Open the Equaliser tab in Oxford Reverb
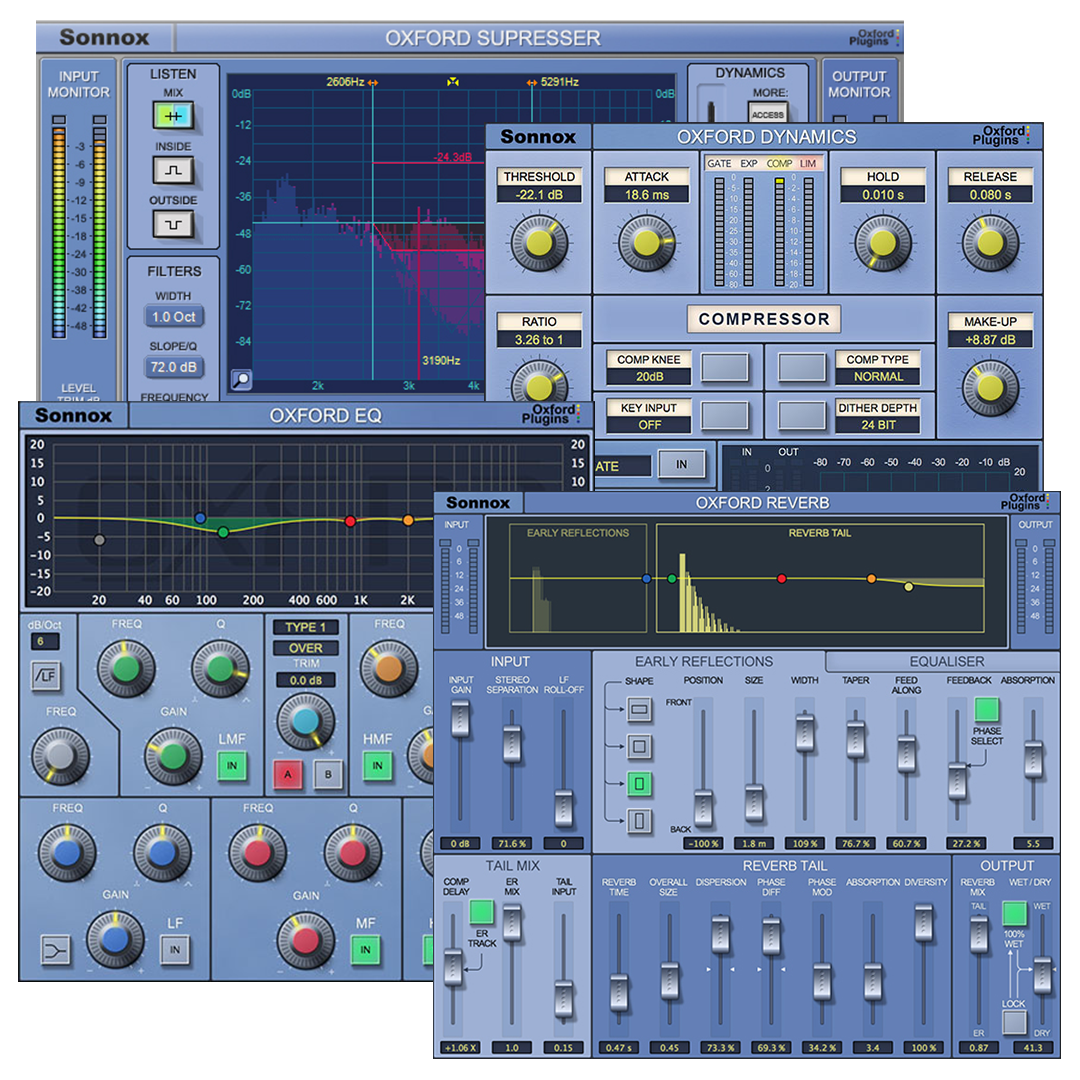Image resolution: width=1080 pixels, height=1080 pixels. tap(946, 661)
